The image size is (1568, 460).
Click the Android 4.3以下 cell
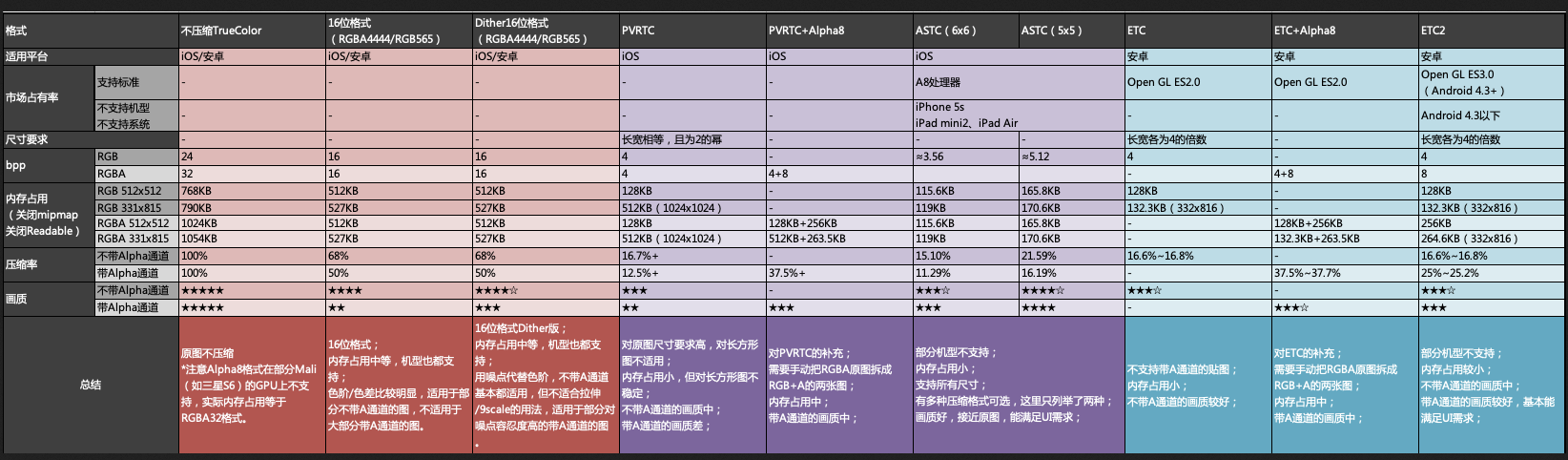click(1492, 115)
